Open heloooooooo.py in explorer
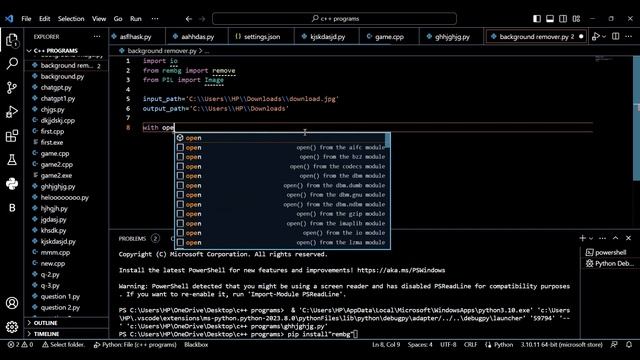The height and width of the screenshot is (360, 640). pos(64,198)
